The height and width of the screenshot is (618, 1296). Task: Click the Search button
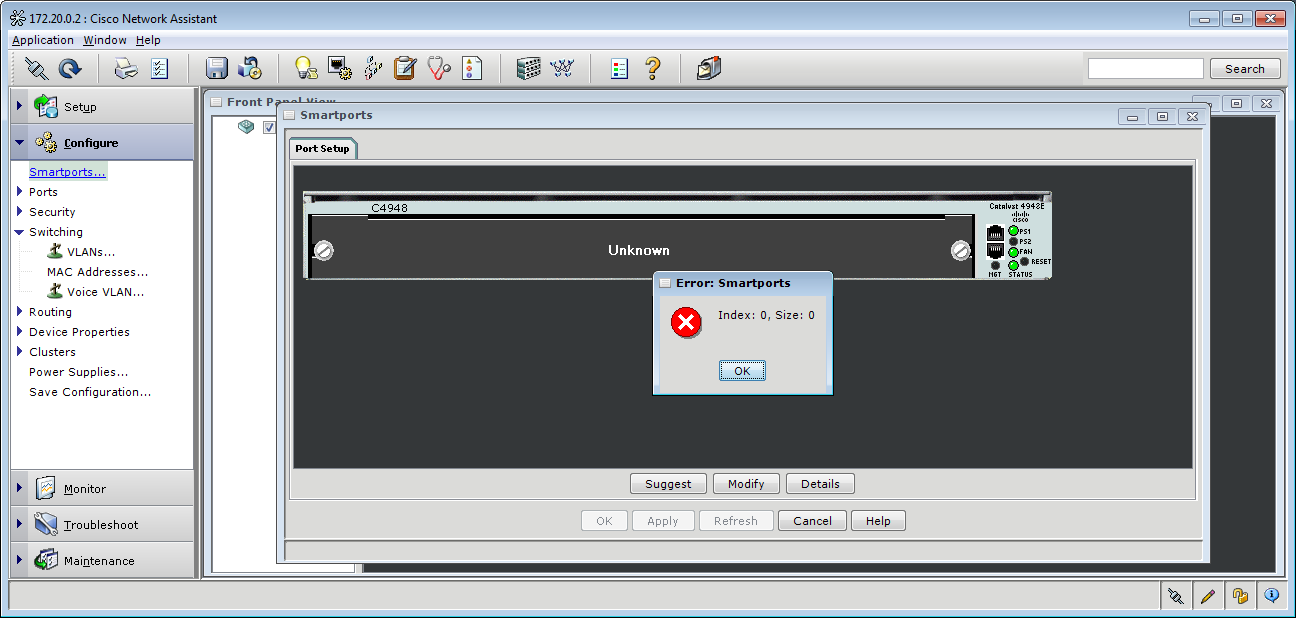click(x=1245, y=69)
